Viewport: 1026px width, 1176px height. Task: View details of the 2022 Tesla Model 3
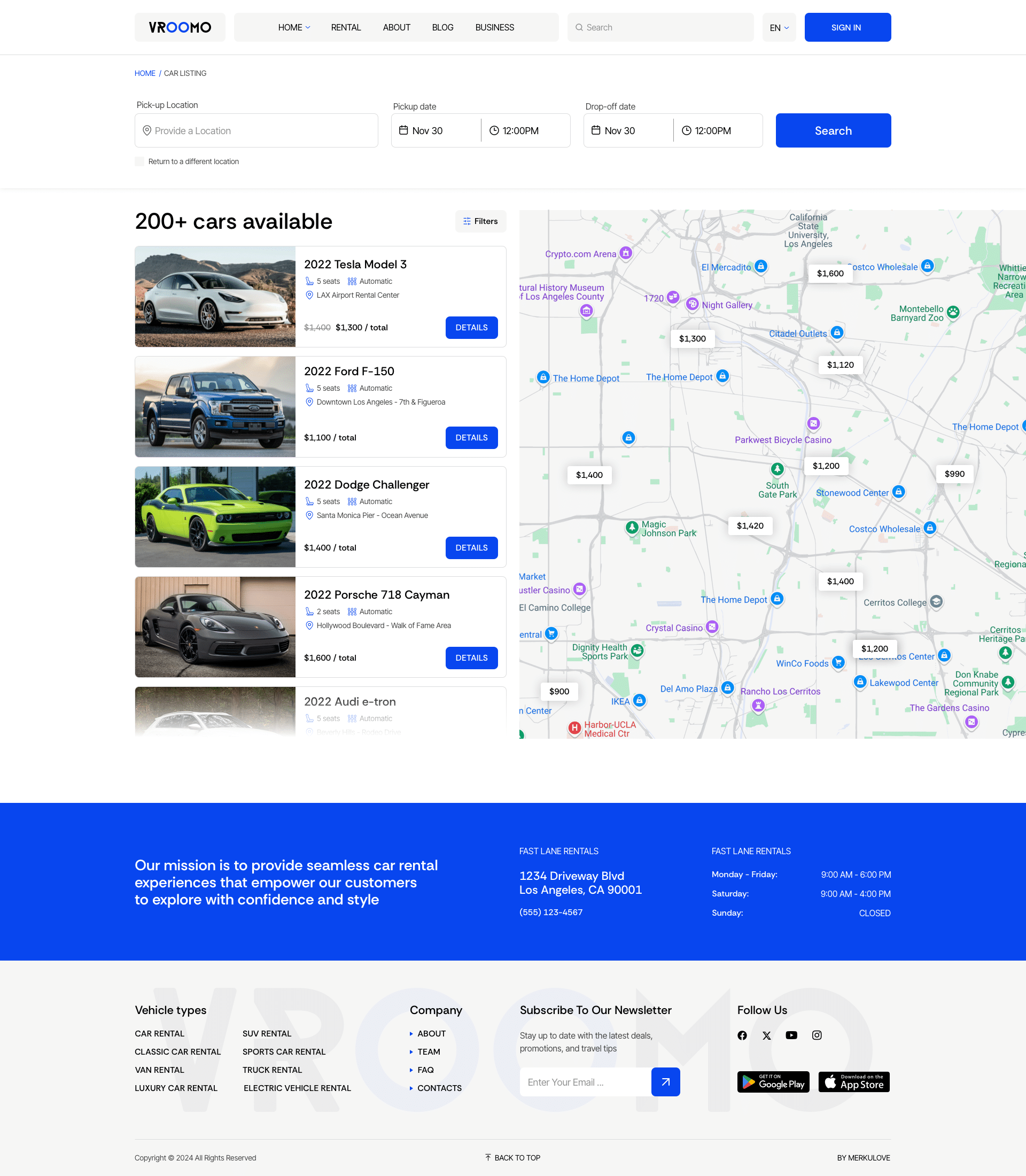pyautogui.click(x=471, y=327)
